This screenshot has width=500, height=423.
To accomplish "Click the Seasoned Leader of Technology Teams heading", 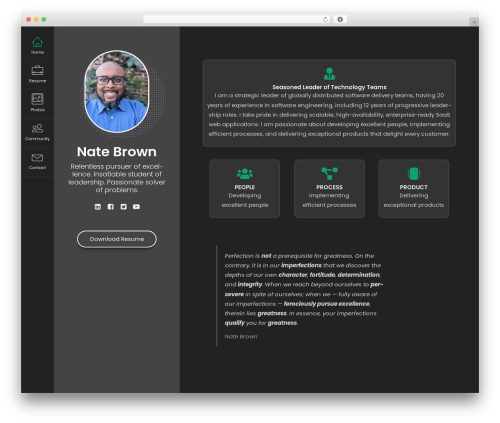I will (329, 87).
